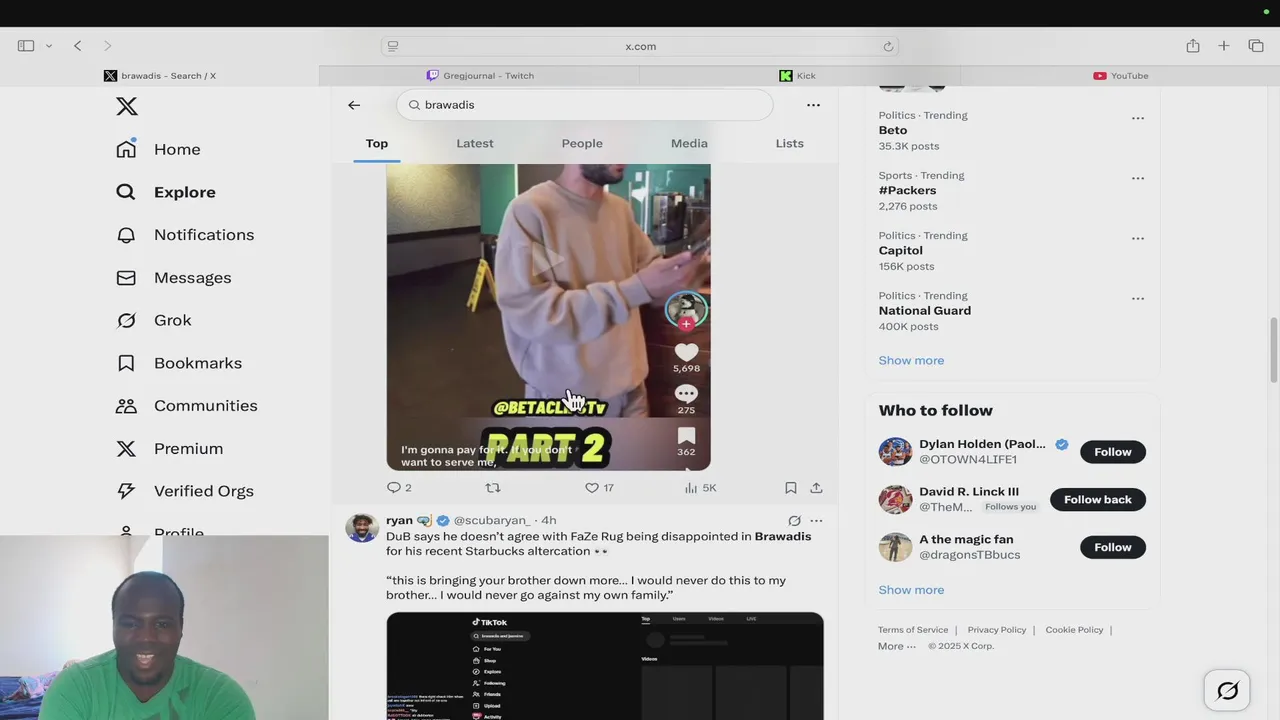The height and width of the screenshot is (720, 1280).
Task: View analytics showing 5K views
Action: [x=700, y=488]
